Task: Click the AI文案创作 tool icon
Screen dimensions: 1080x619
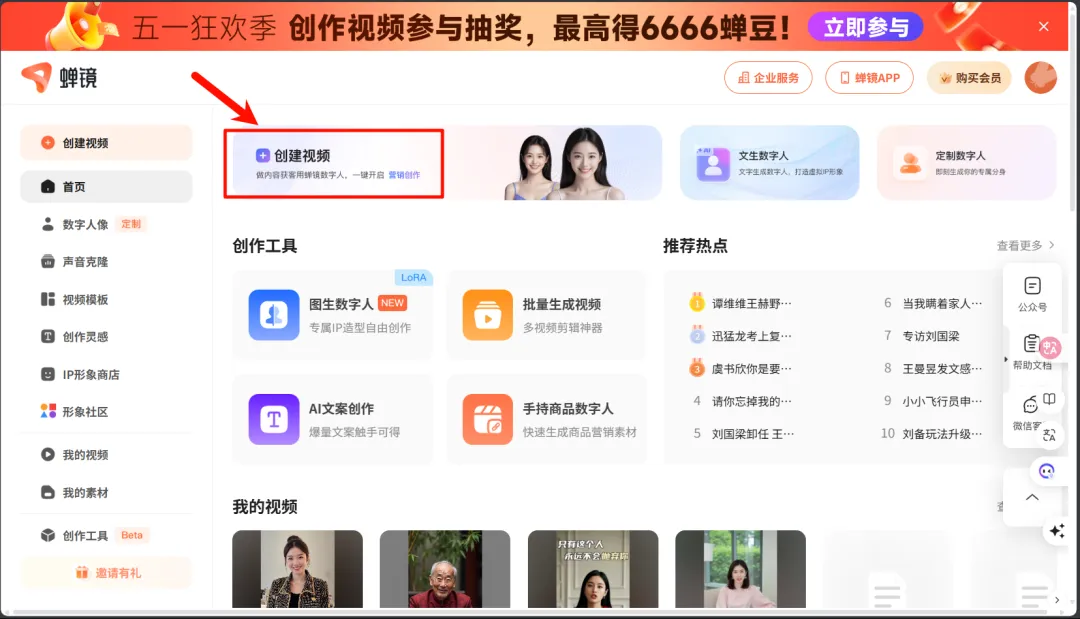Action: click(x=274, y=419)
